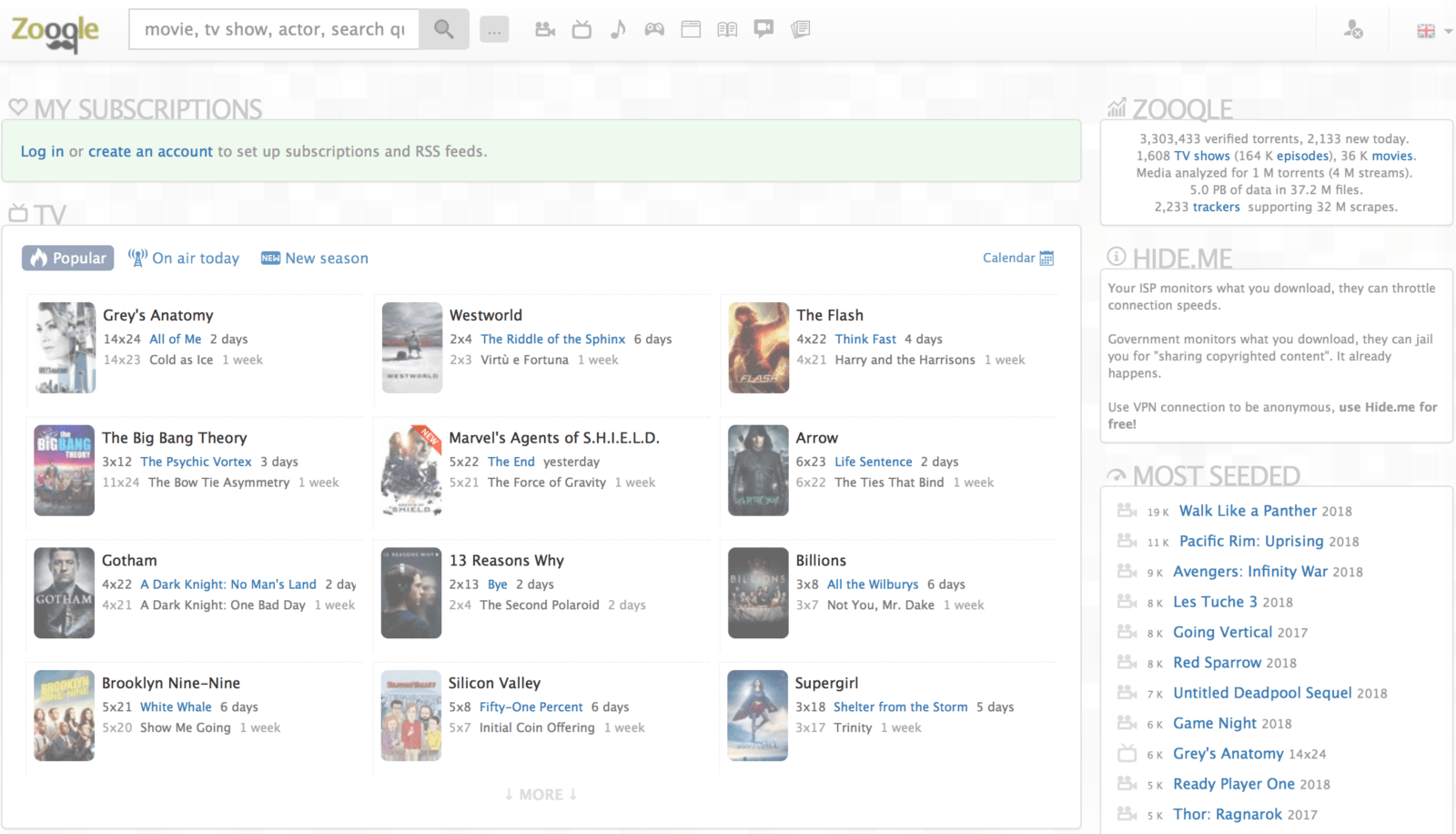Screen dimensions: 1456x834
Task: Open Anime category speech bubble icon
Action: (x=763, y=29)
